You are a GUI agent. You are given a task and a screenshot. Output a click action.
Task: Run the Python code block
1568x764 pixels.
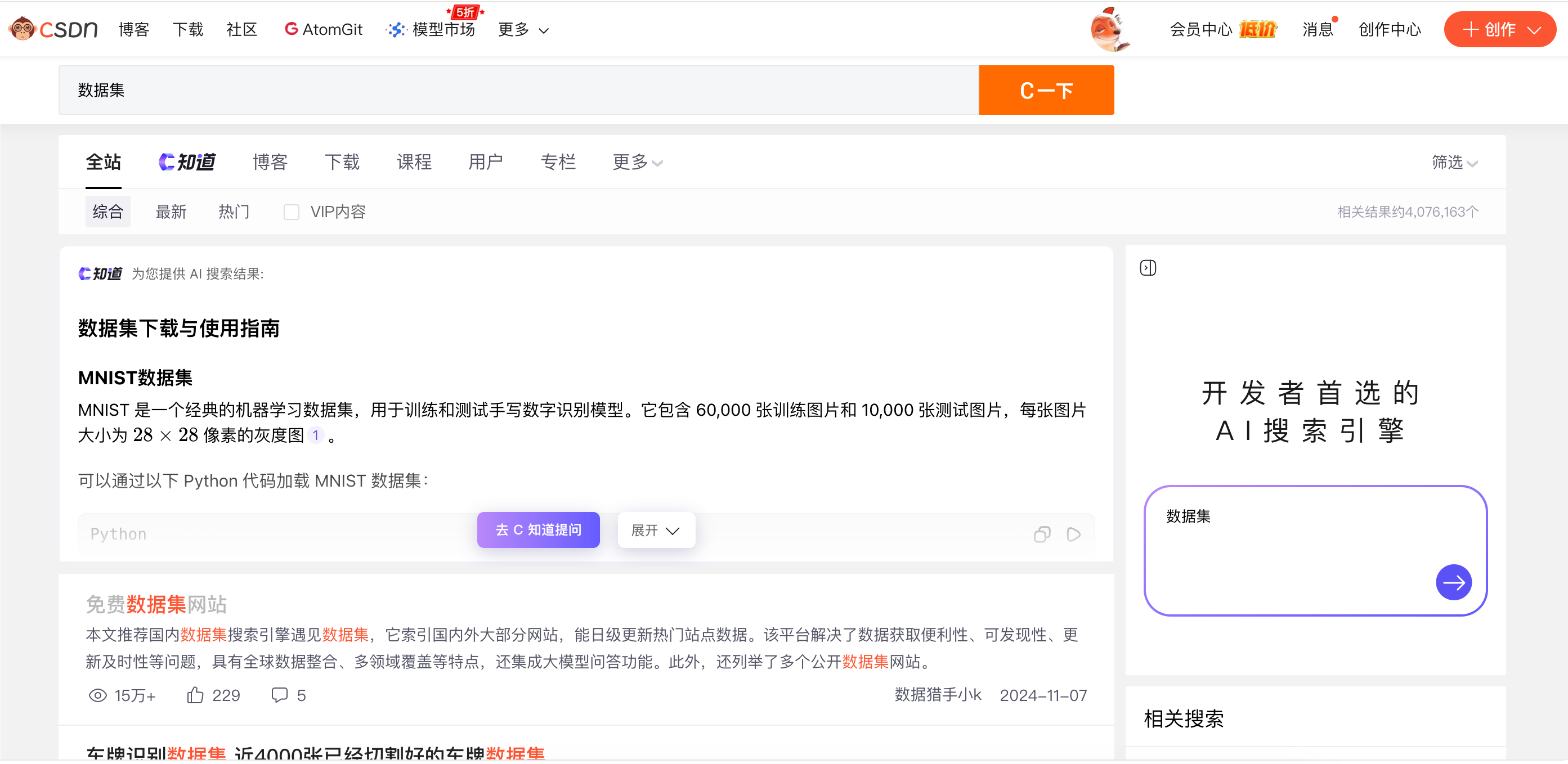(x=1074, y=534)
